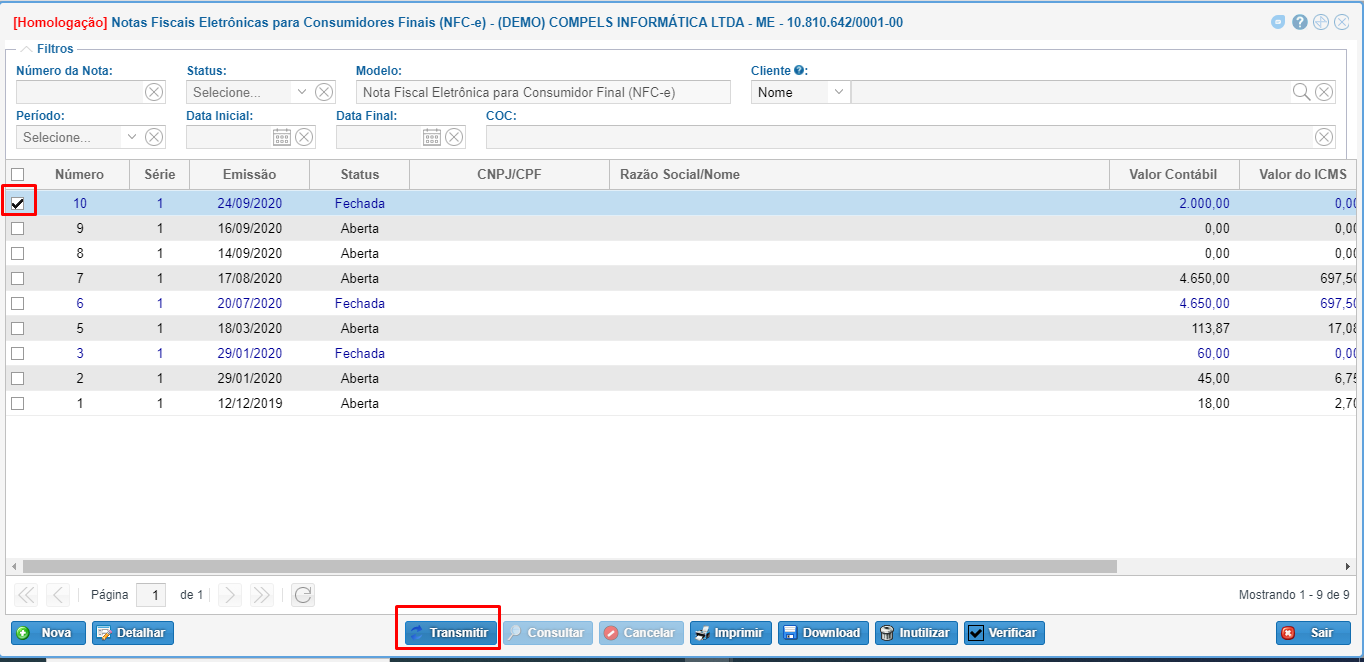Click the Verificar button
Screen dimensions: 1364x662
point(1004,633)
